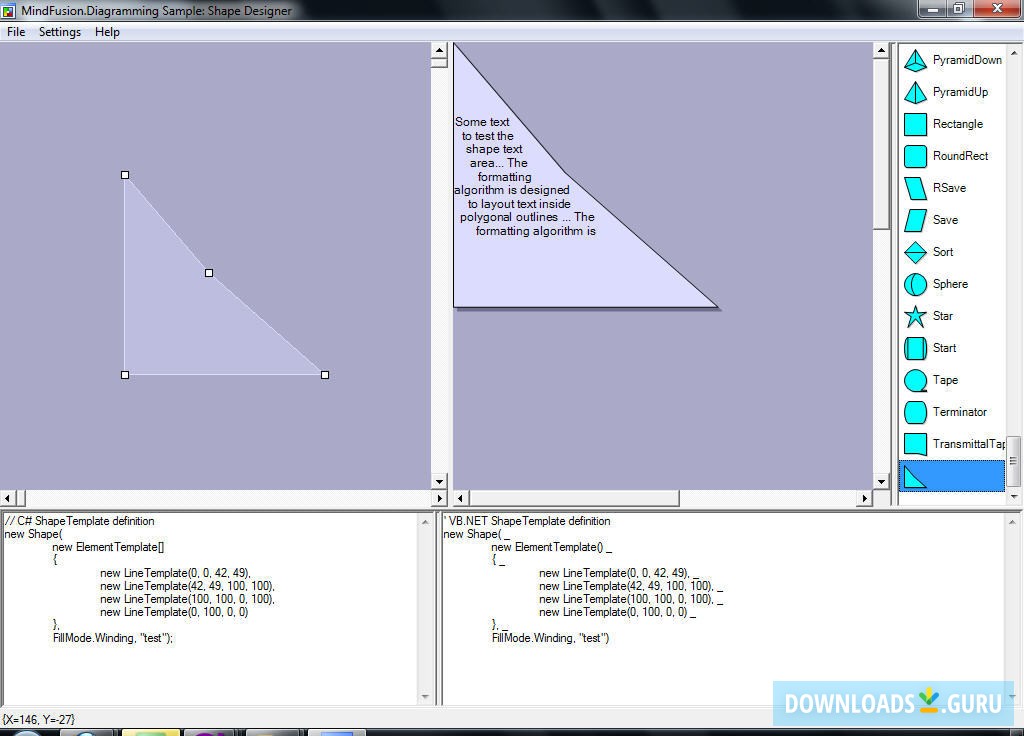1024x736 pixels.
Task: Select the PyramidDown shape
Action: click(x=950, y=60)
